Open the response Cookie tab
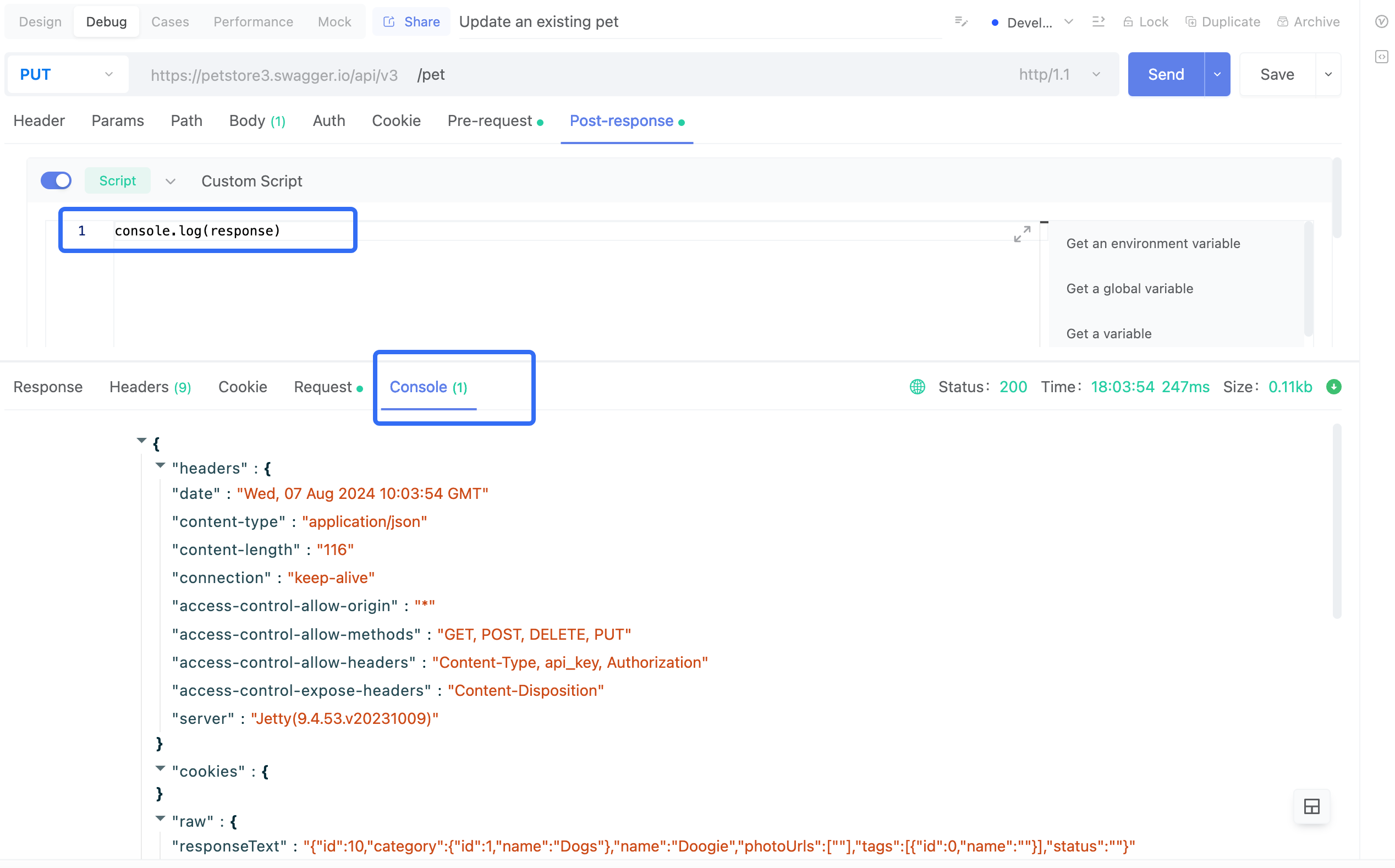 [243, 387]
